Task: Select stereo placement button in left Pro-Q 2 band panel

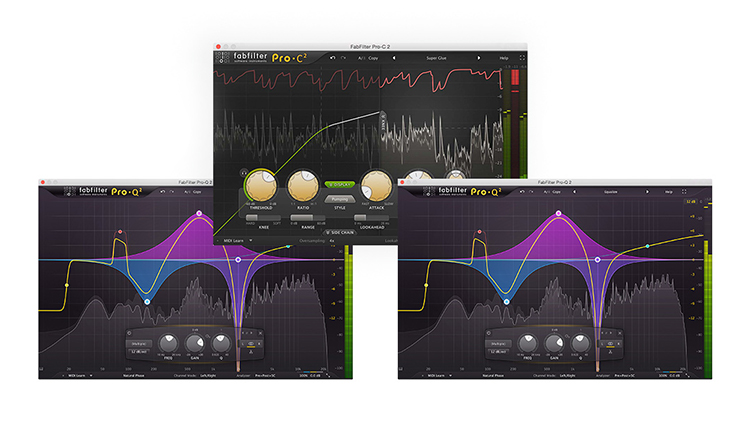Action: 251,344
